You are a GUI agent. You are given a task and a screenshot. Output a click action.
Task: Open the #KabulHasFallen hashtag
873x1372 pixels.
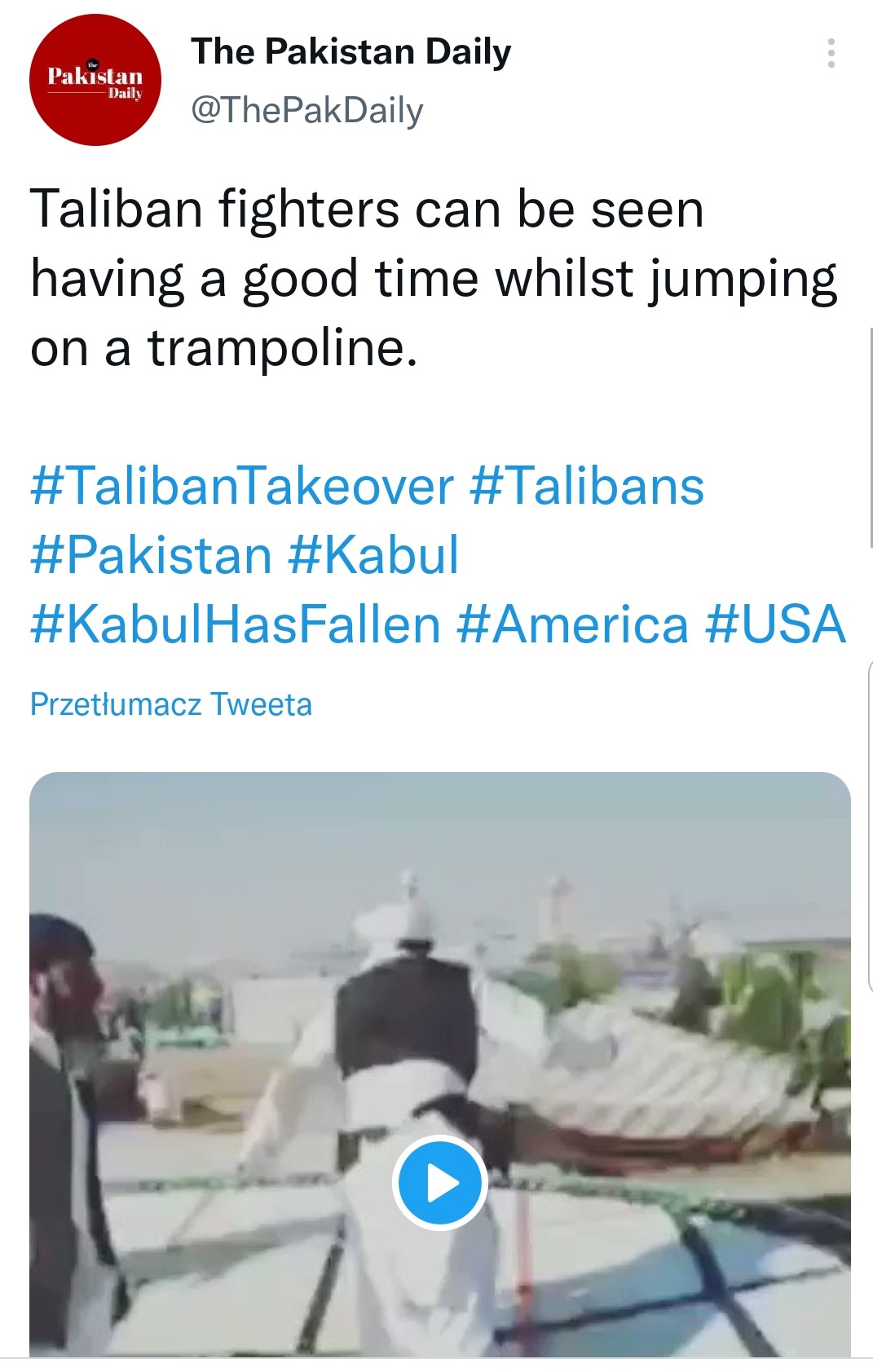pyautogui.click(x=236, y=624)
